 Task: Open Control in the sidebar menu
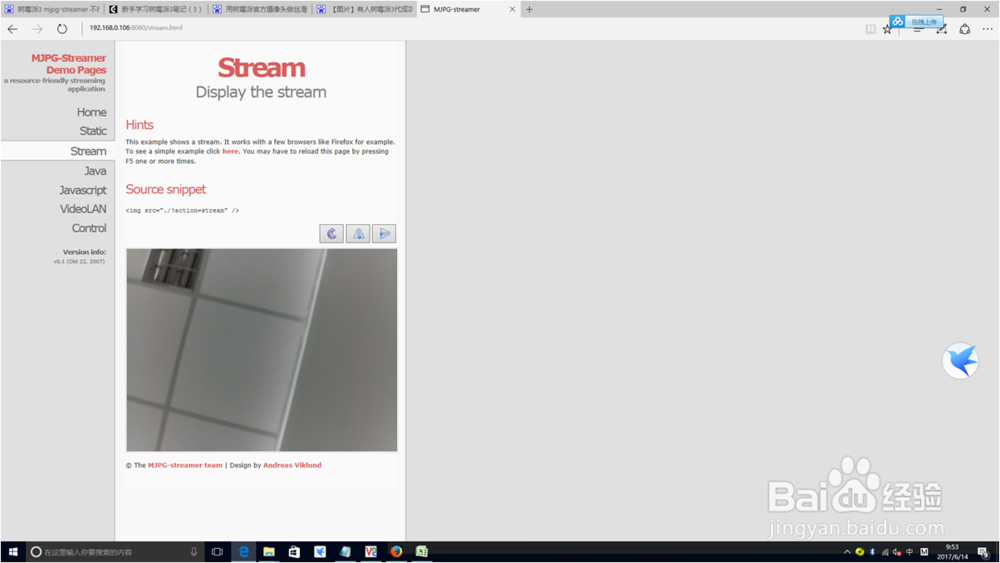[89, 228]
